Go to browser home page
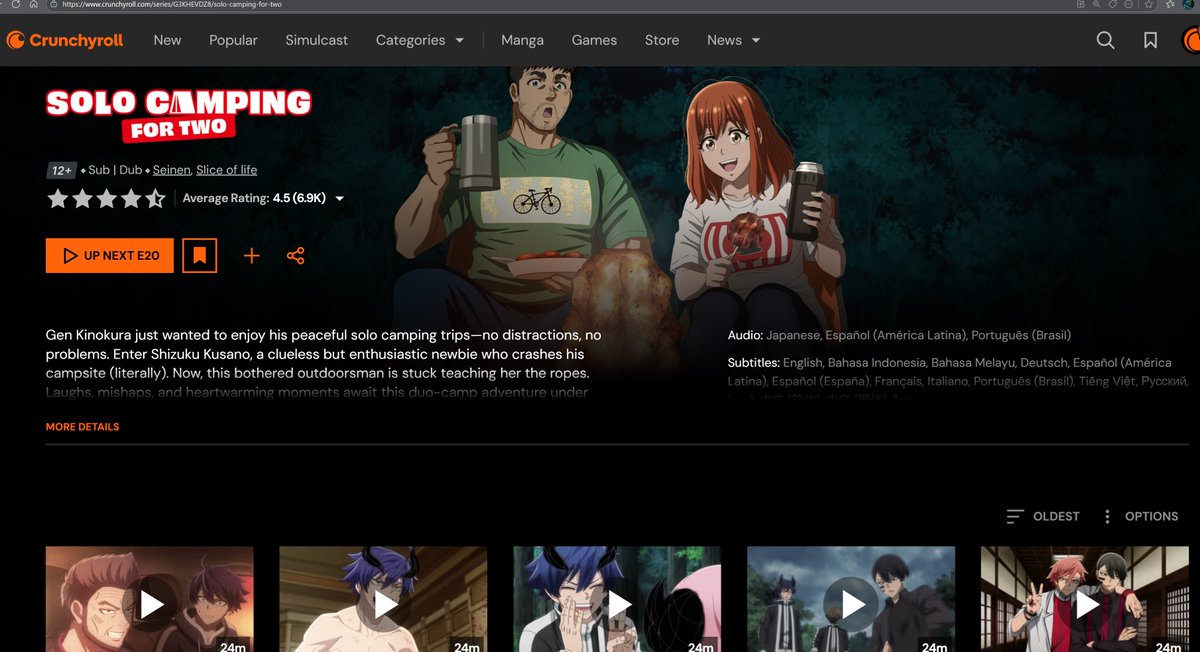1200x652 pixels. point(34,5)
